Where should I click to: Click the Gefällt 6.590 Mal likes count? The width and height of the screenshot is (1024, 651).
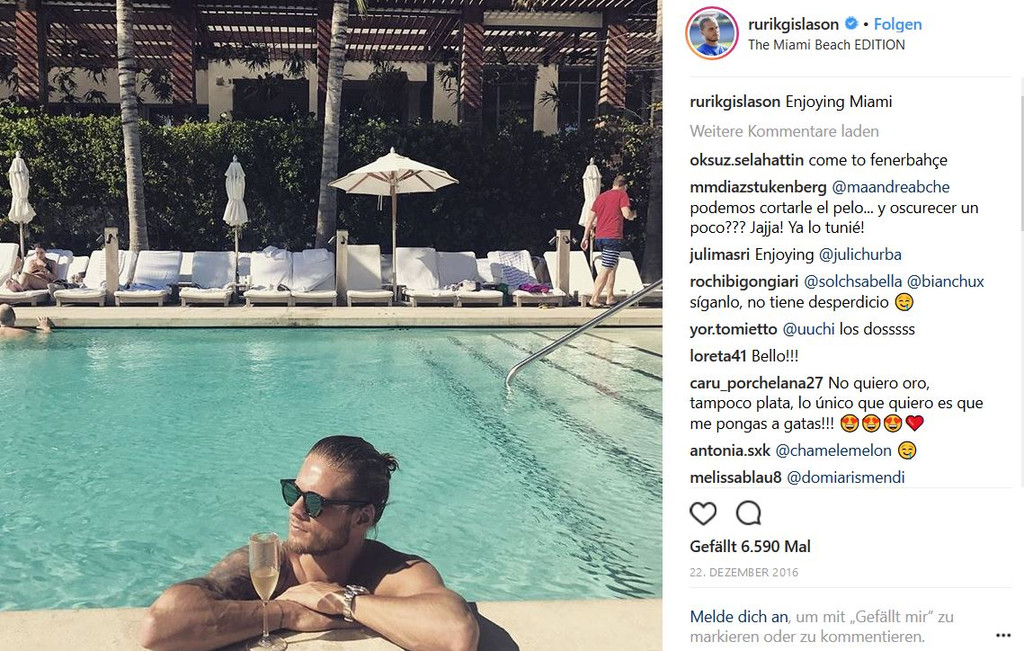pyautogui.click(x=750, y=547)
